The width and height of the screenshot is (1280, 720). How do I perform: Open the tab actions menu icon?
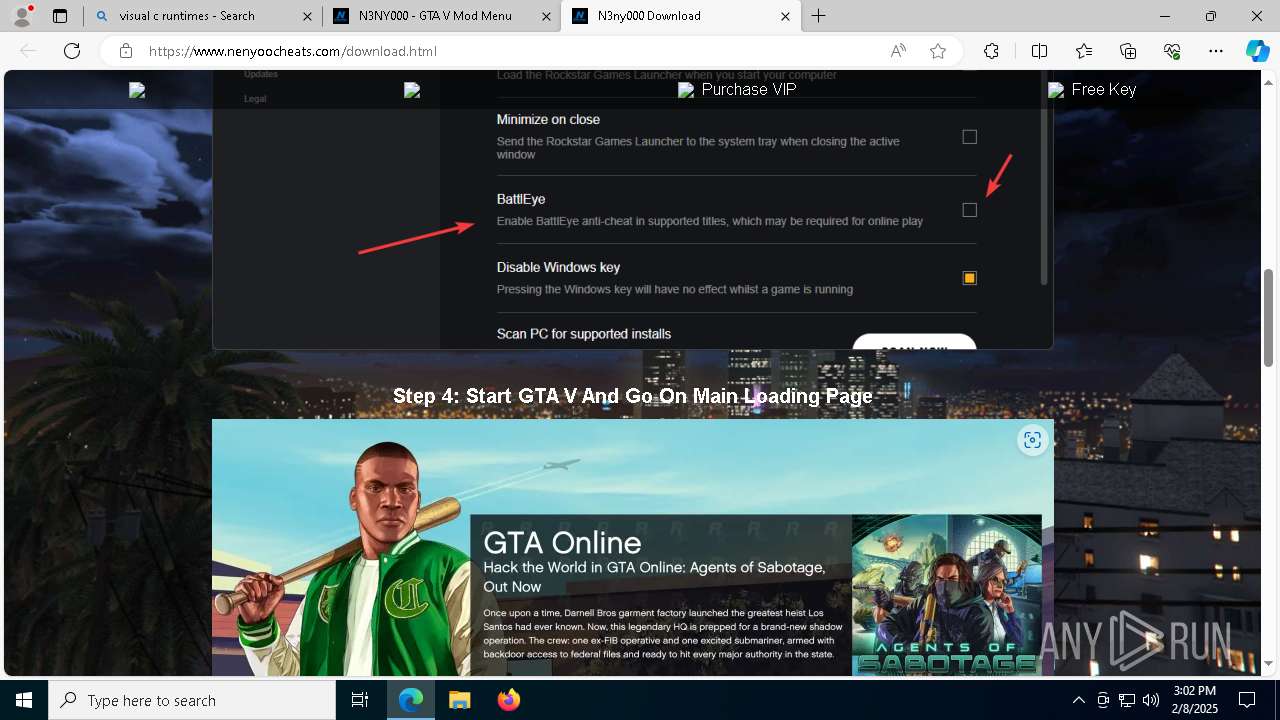tap(60, 16)
